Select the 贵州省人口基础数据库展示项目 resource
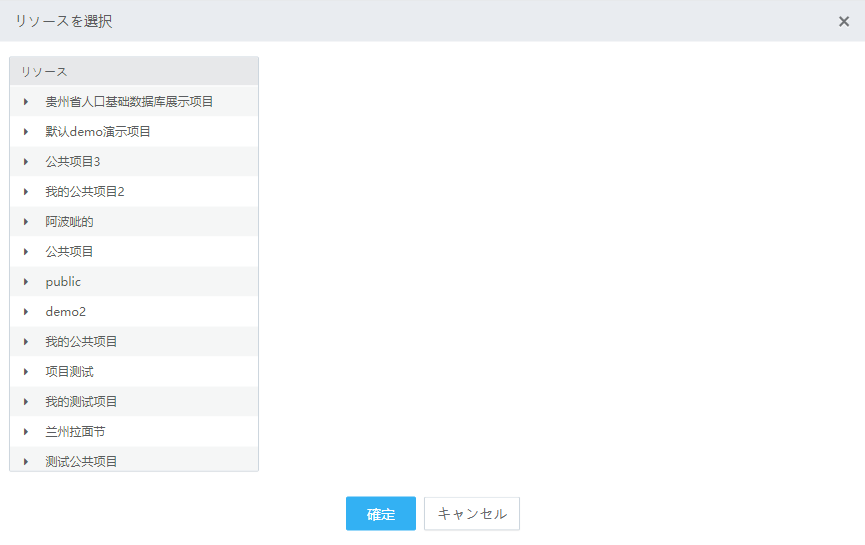This screenshot has width=865, height=545. 129,101
